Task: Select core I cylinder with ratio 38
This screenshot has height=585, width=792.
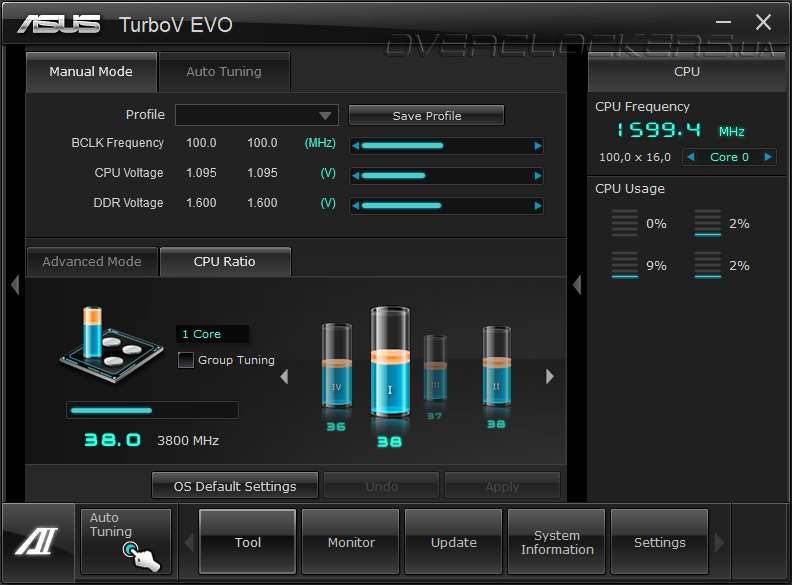Action: [390, 361]
